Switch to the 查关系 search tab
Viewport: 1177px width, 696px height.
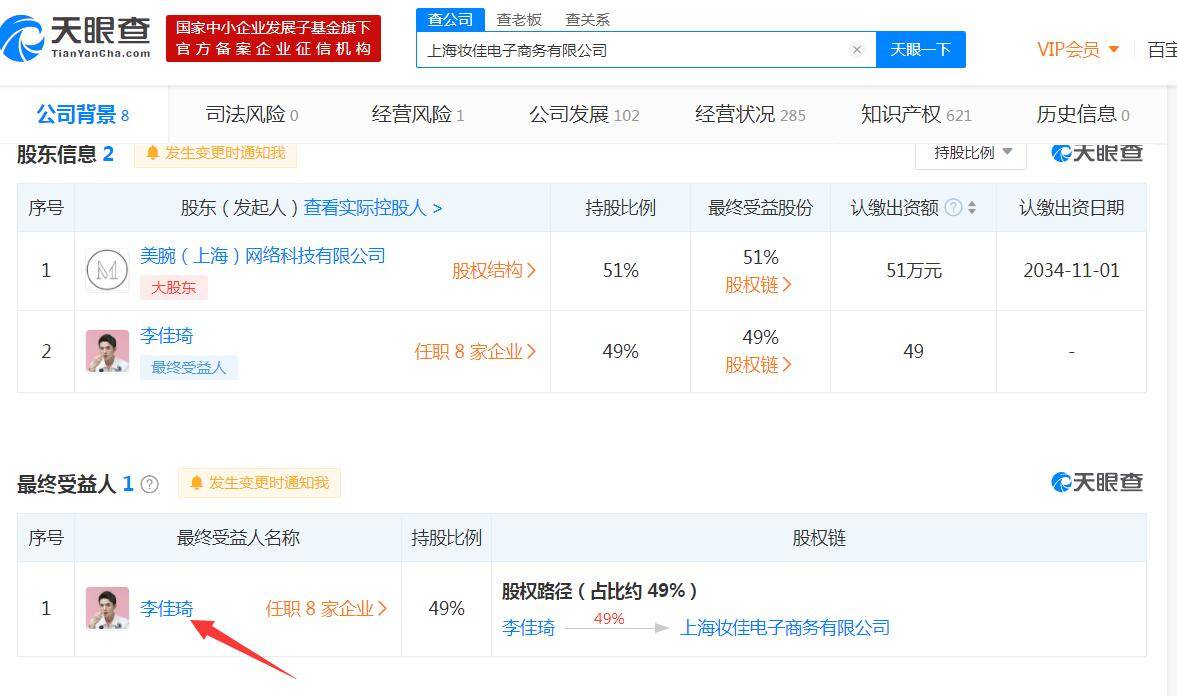tap(587, 20)
